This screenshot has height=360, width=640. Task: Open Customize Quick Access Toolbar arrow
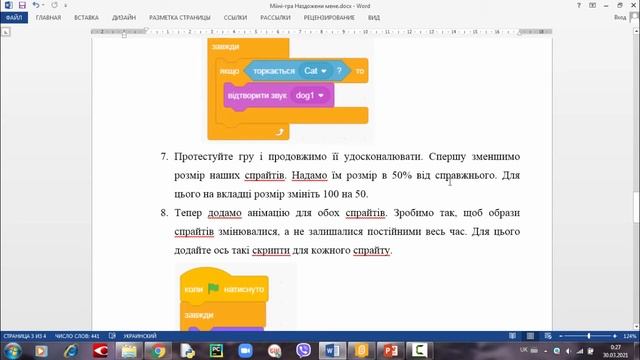coord(65,6)
